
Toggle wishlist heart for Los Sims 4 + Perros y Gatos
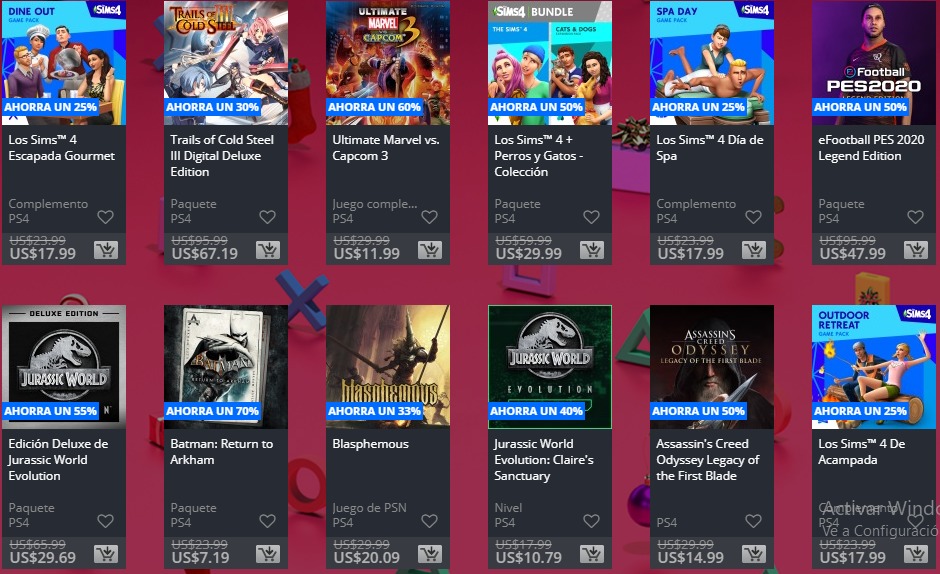pos(592,217)
